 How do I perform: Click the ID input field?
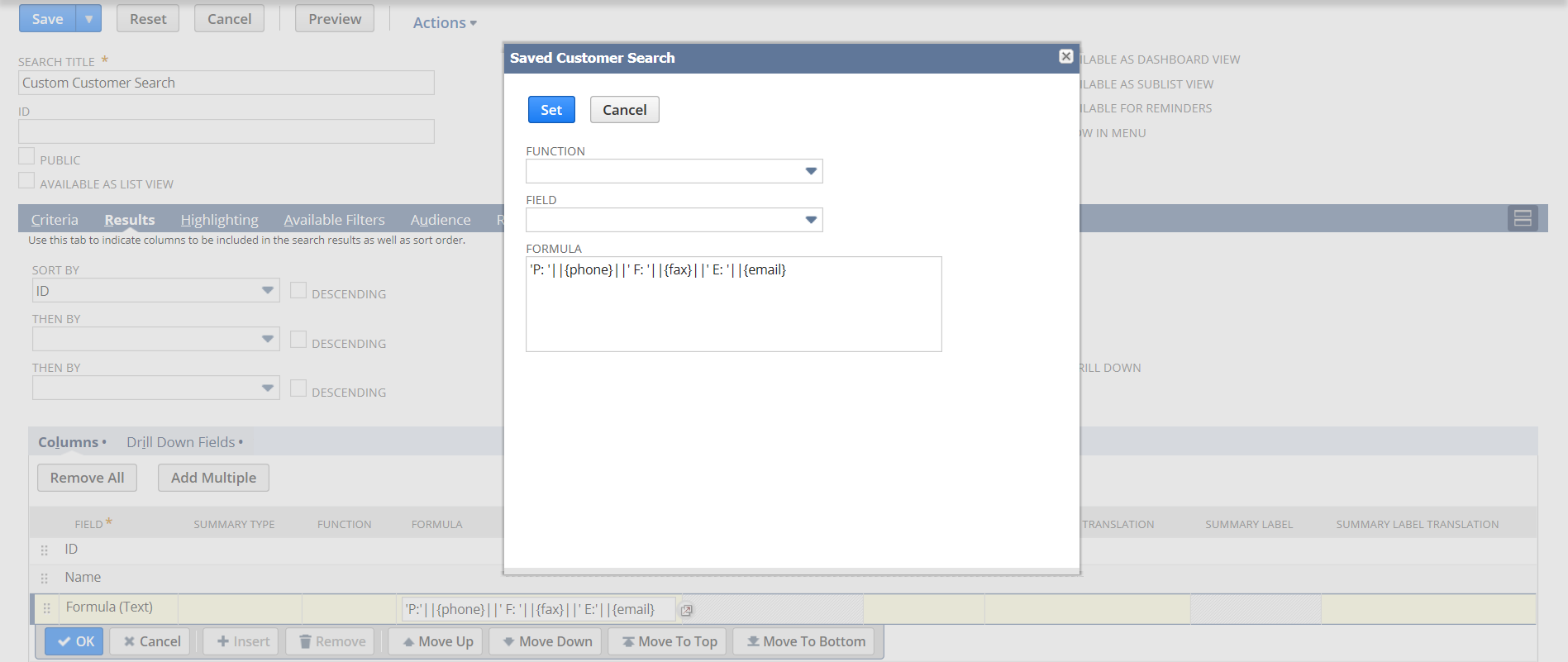(x=226, y=131)
